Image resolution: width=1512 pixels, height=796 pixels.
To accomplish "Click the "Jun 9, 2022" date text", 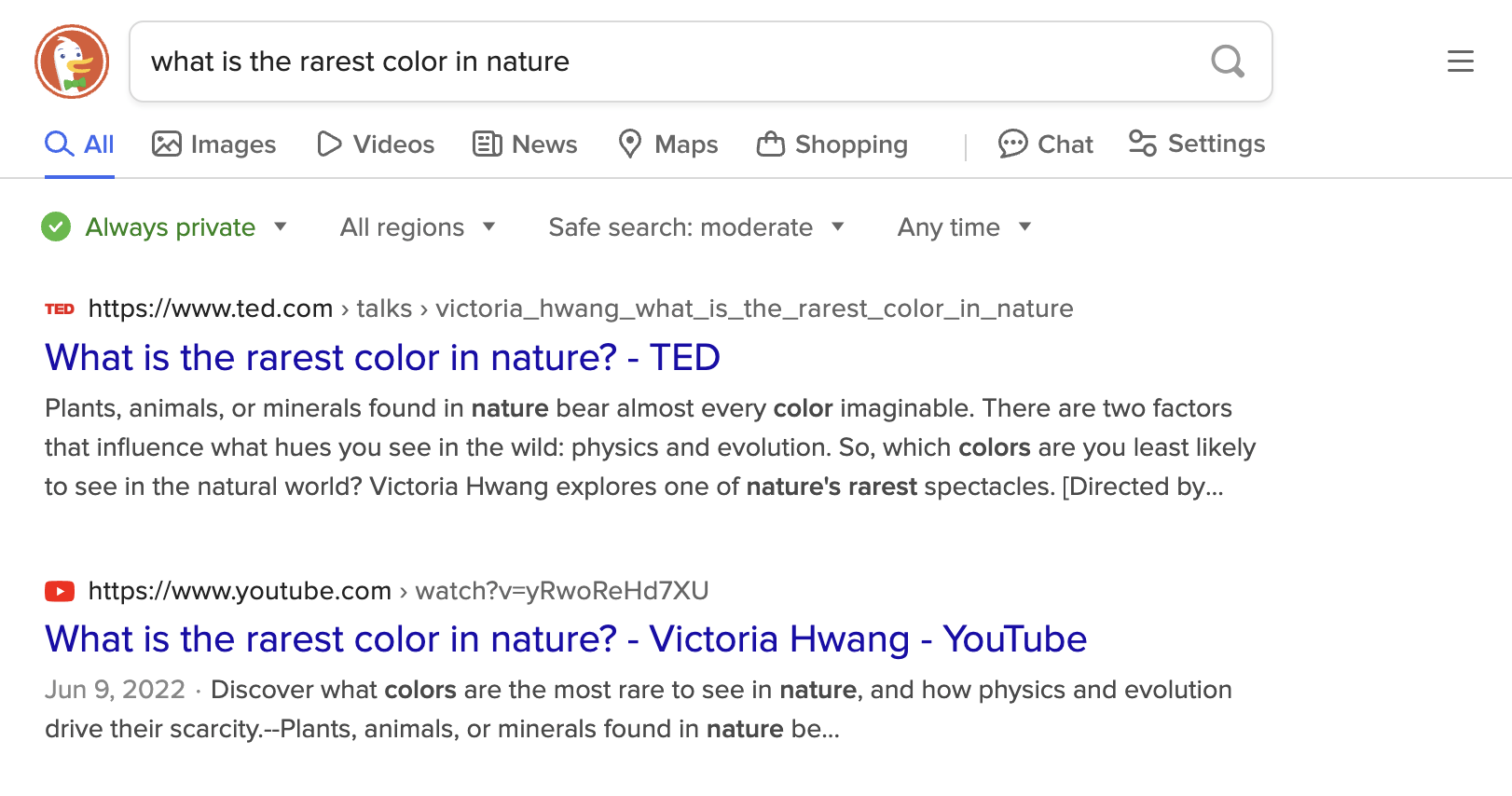I will (115, 690).
